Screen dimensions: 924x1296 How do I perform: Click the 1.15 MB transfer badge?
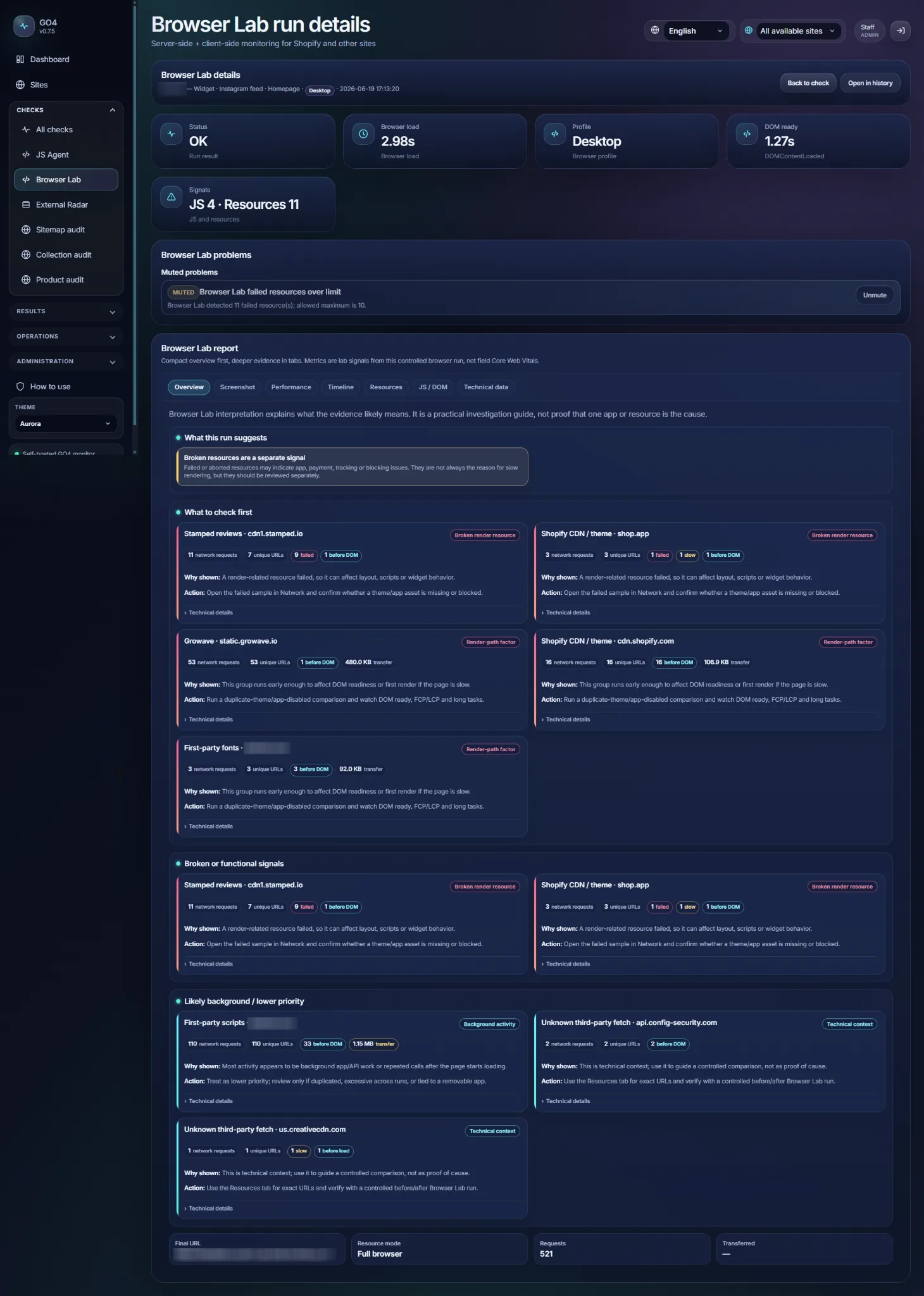point(373,1044)
